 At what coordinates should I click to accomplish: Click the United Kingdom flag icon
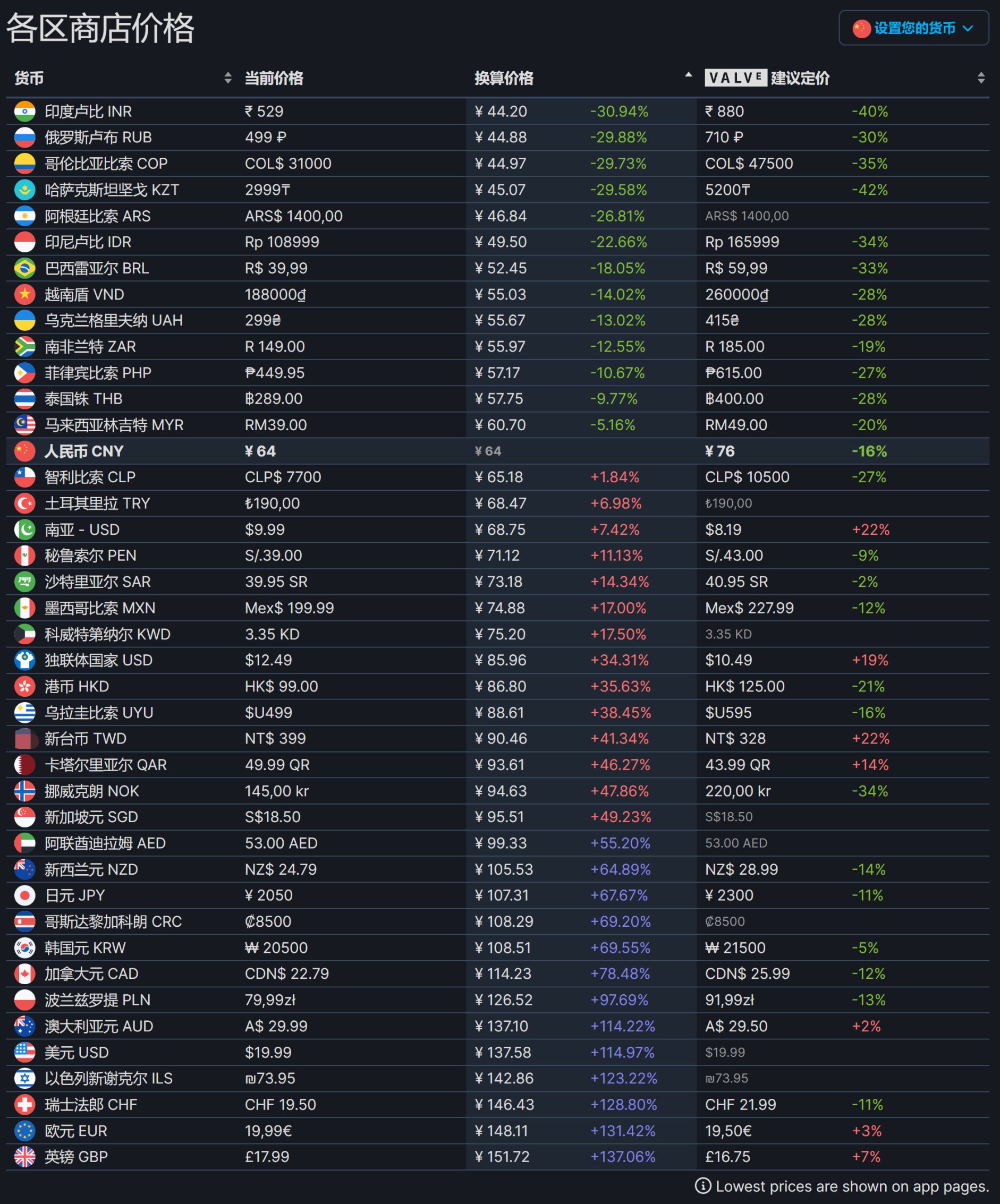coord(24,1156)
